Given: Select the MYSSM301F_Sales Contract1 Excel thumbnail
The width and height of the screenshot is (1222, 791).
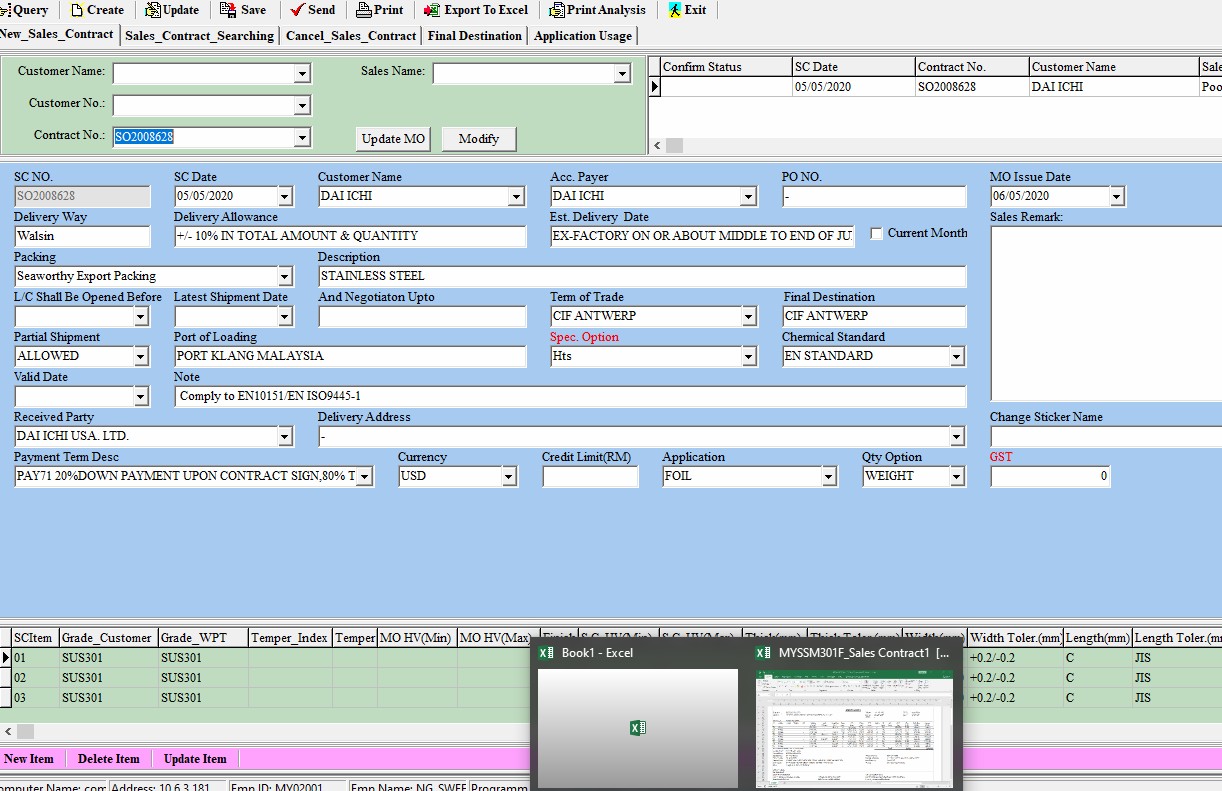Looking at the screenshot, I should [856, 727].
